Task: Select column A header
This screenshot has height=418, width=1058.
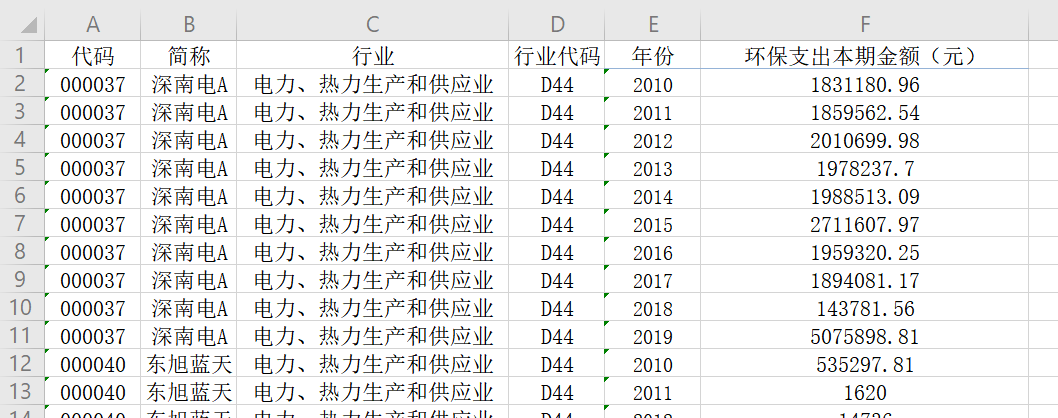Action: (93, 24)
